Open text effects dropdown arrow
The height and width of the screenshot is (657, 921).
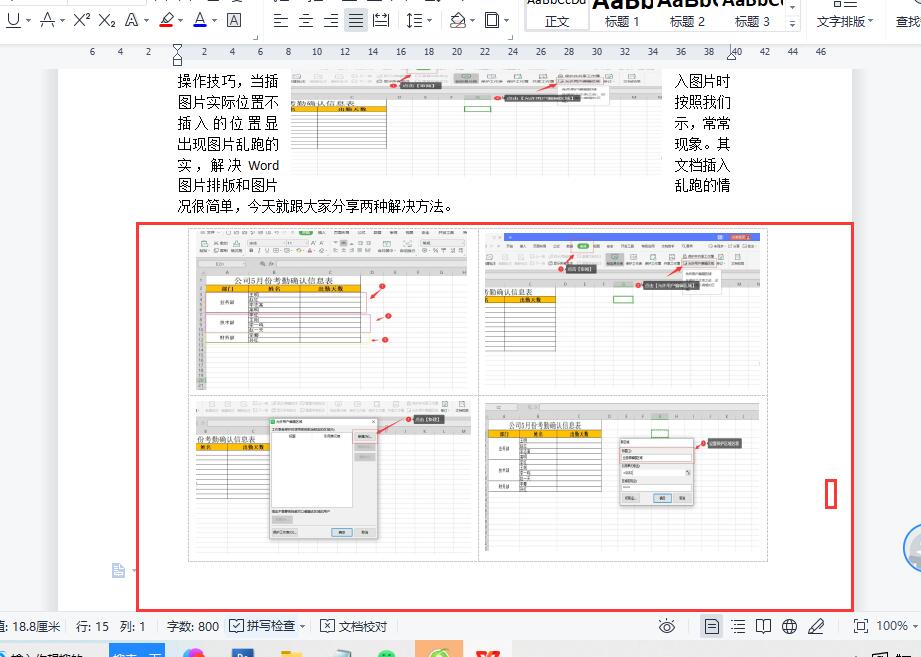pos(146,21)
